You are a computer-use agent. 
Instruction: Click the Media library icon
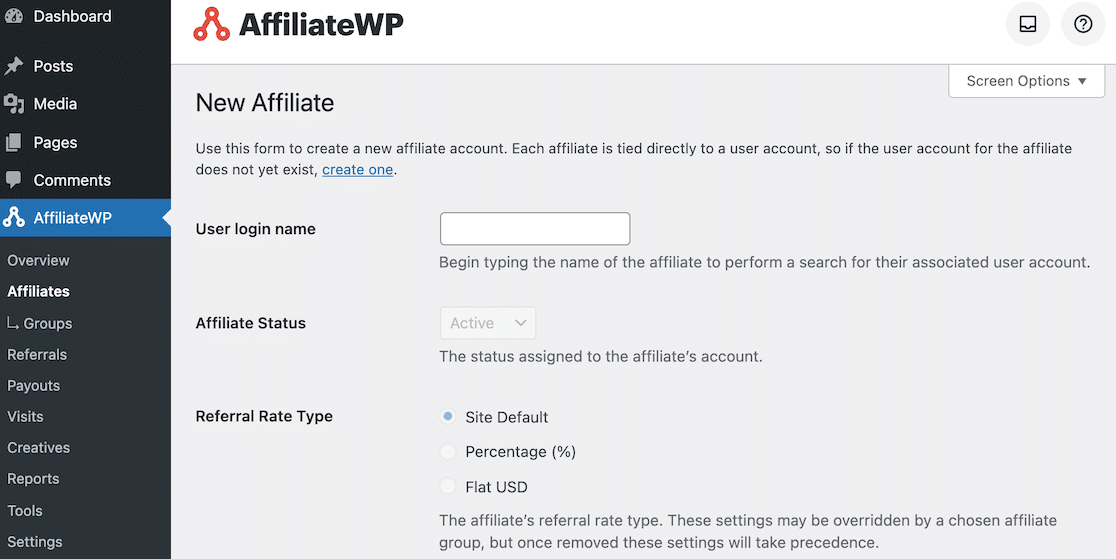coord(14,104)
